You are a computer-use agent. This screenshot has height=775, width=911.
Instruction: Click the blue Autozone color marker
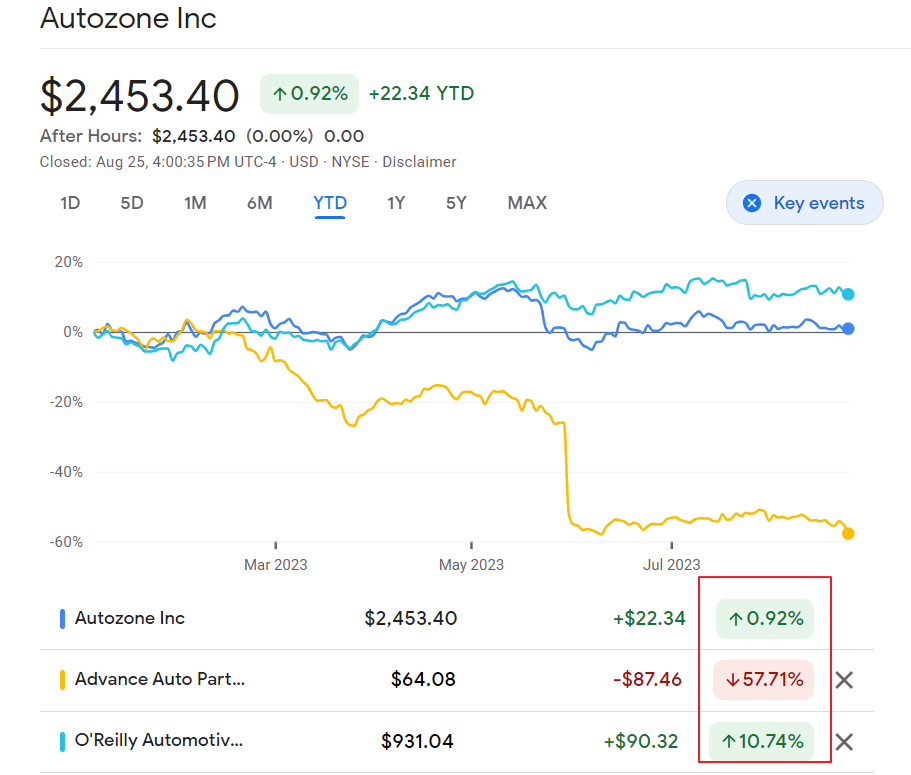[x=62, y=619]
